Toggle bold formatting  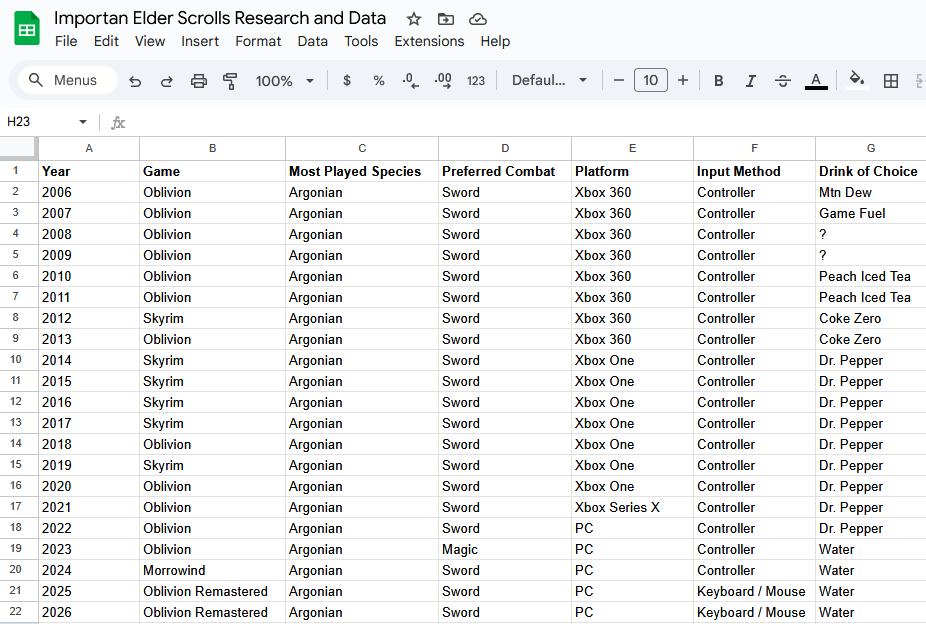click(x=718, y=81)
